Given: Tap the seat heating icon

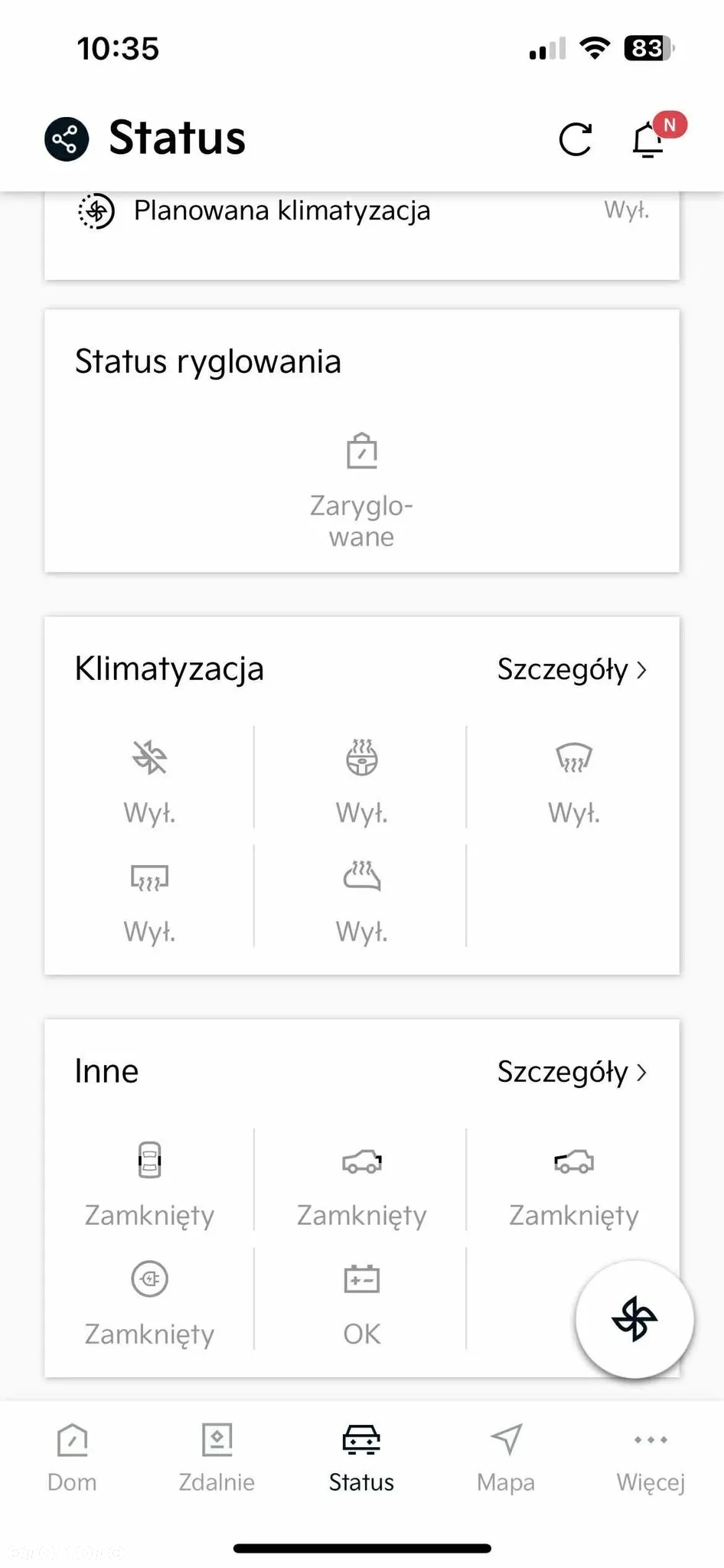Looking at the screenshot, I should pyautogui.click(x=361, y=876).
